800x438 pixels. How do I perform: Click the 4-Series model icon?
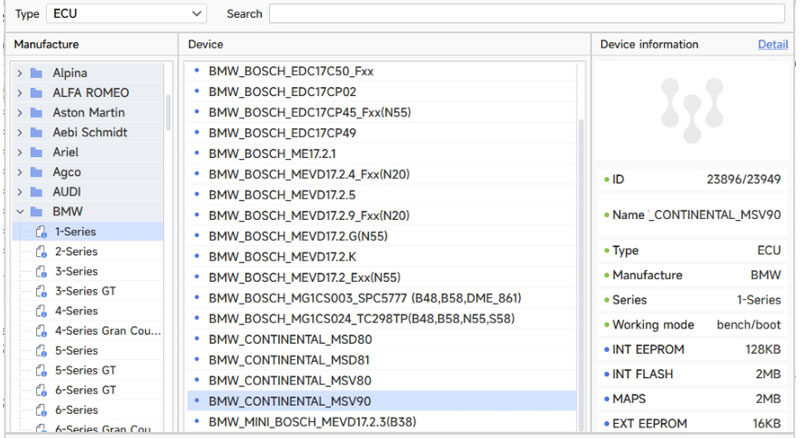(x=41, y=311)
